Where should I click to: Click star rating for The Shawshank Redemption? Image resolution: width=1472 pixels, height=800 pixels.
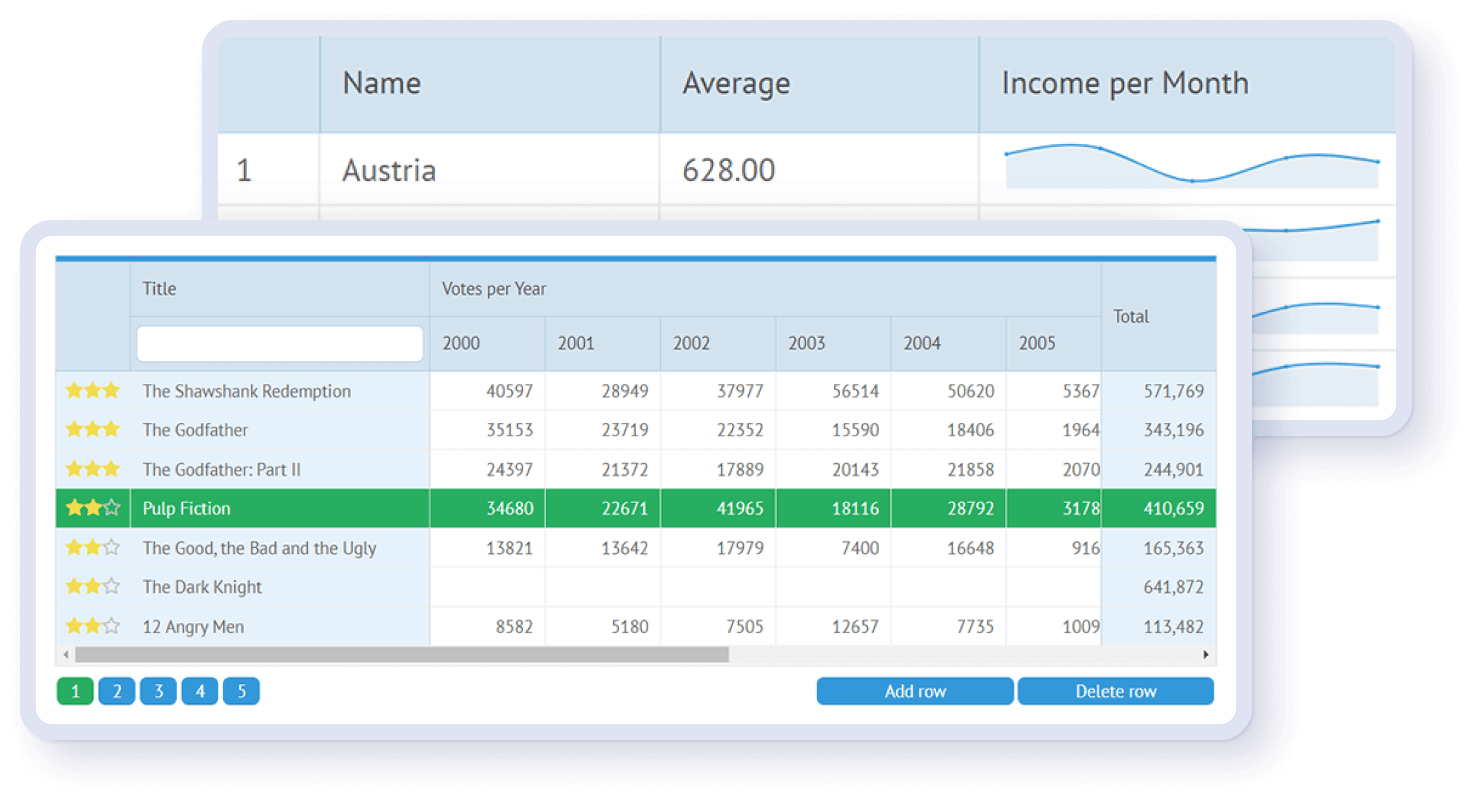click(x=92, y=391)
